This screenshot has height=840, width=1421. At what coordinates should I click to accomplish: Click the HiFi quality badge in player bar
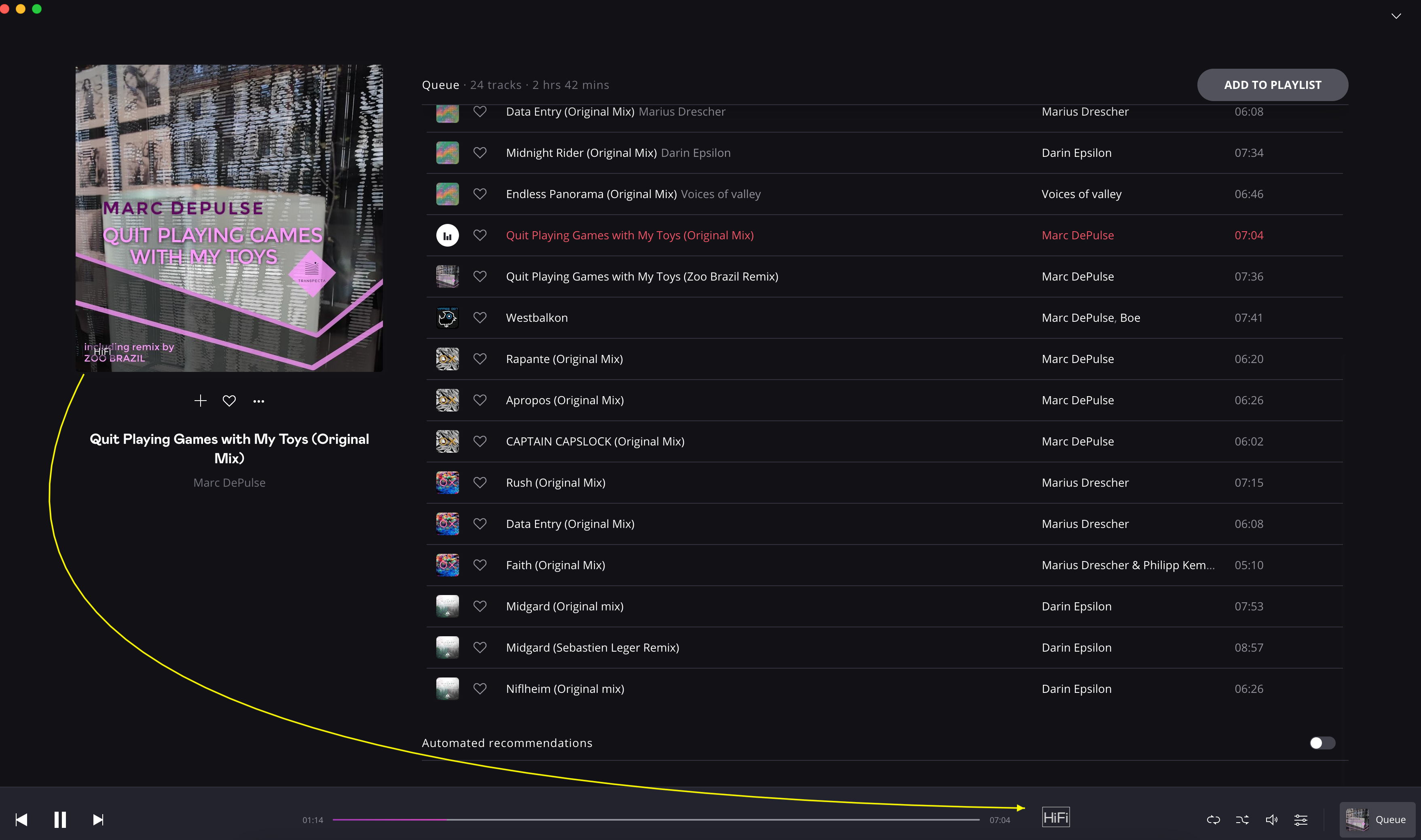1056,817
